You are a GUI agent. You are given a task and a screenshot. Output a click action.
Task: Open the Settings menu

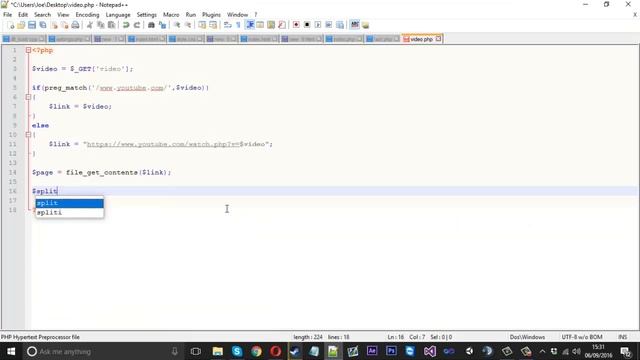tap(147, 15)
